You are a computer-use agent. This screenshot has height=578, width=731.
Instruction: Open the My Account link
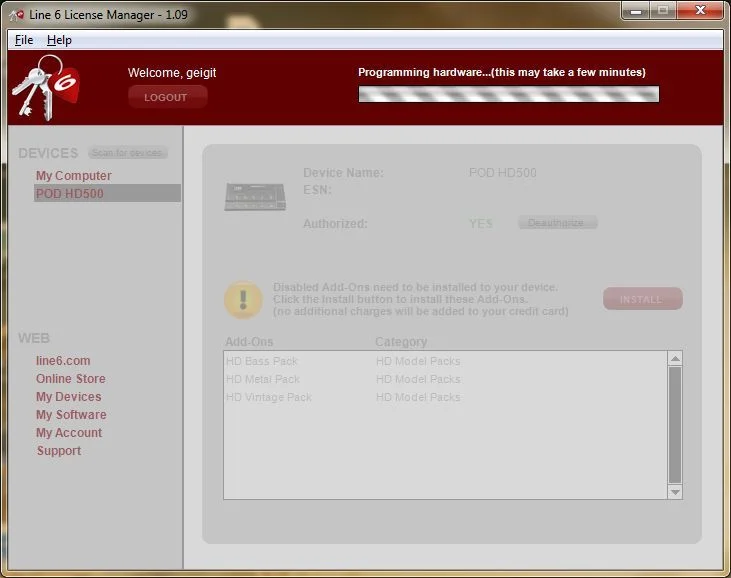click(69, 433)
